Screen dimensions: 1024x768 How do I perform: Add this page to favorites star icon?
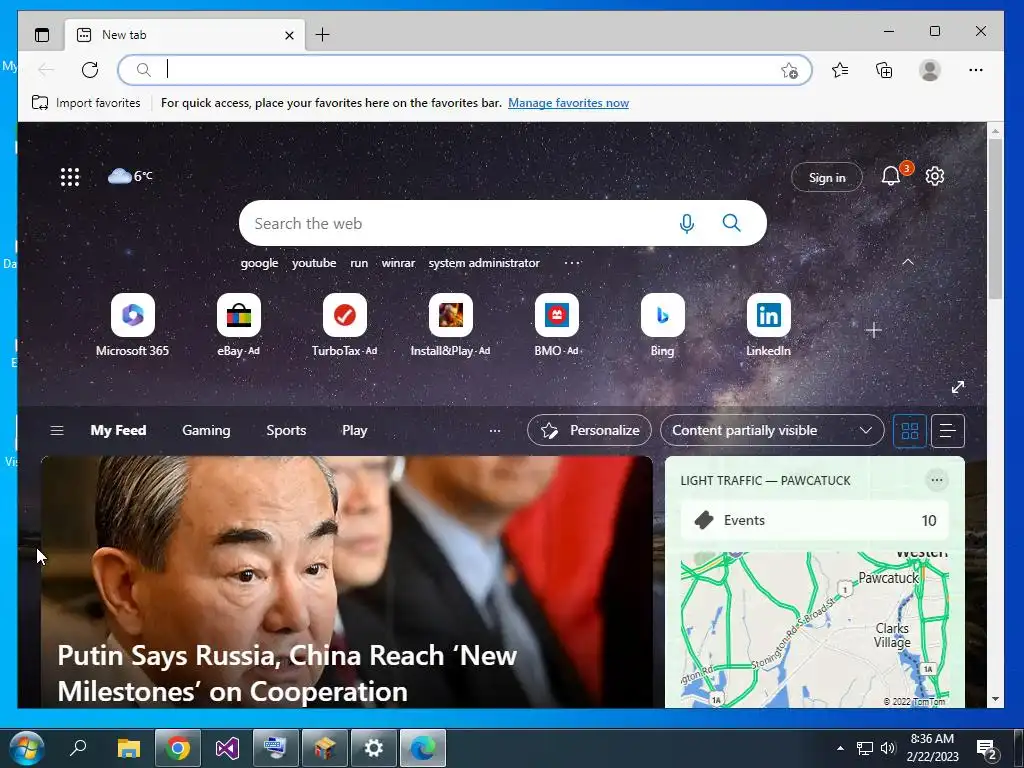790,71
